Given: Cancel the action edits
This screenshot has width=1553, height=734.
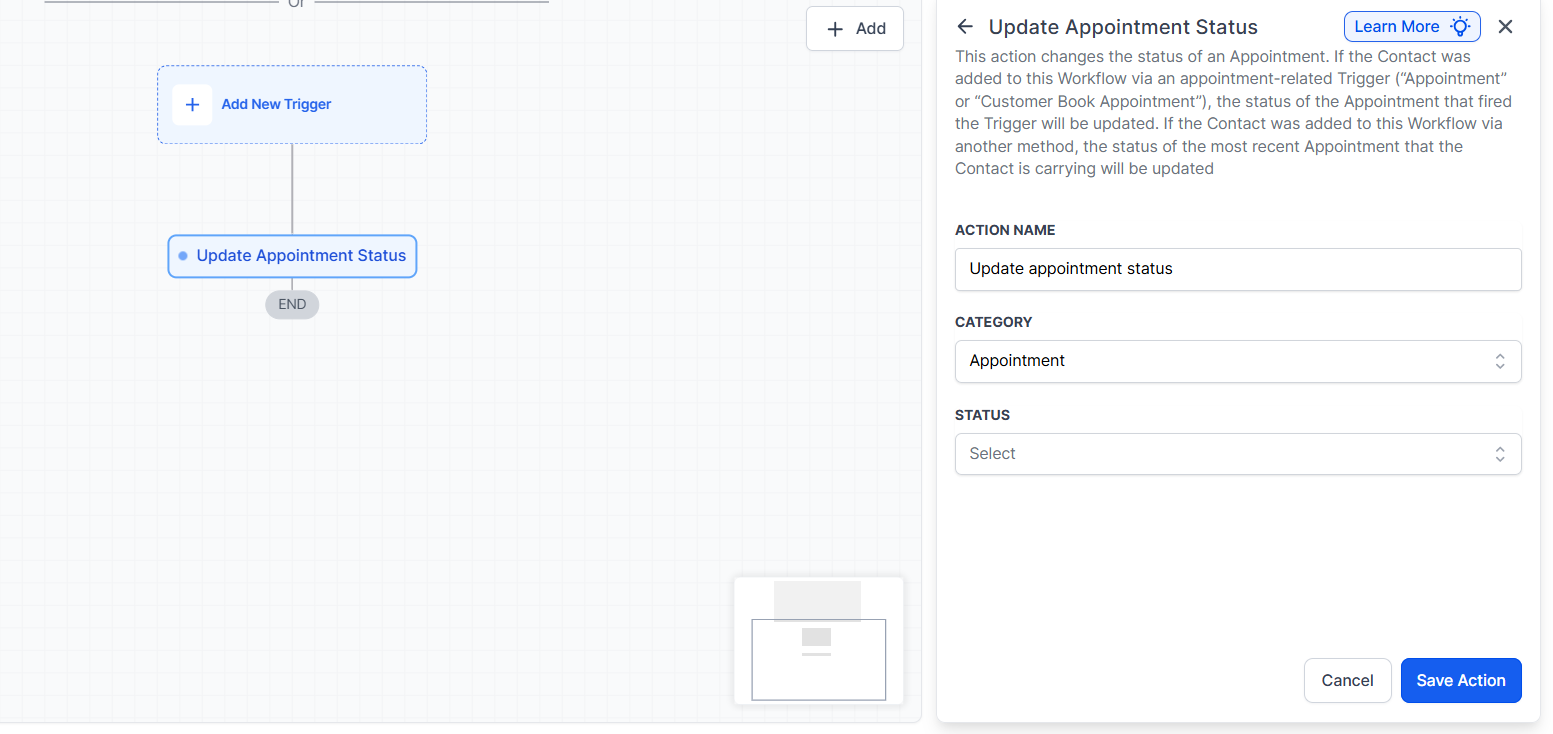Looking at the screenshot, I should coord(1347,680).
